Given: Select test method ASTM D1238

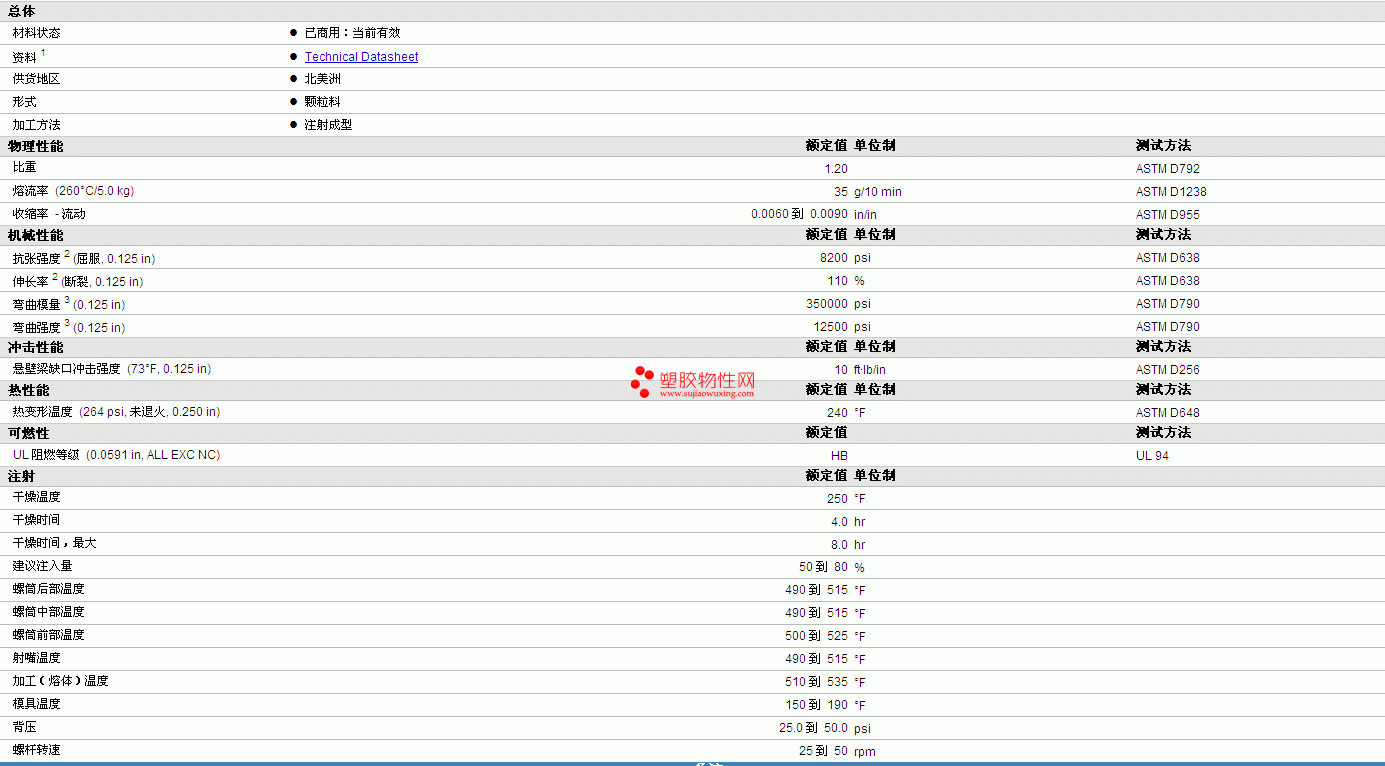Looking at the screenshot, I should (1171, 192).
